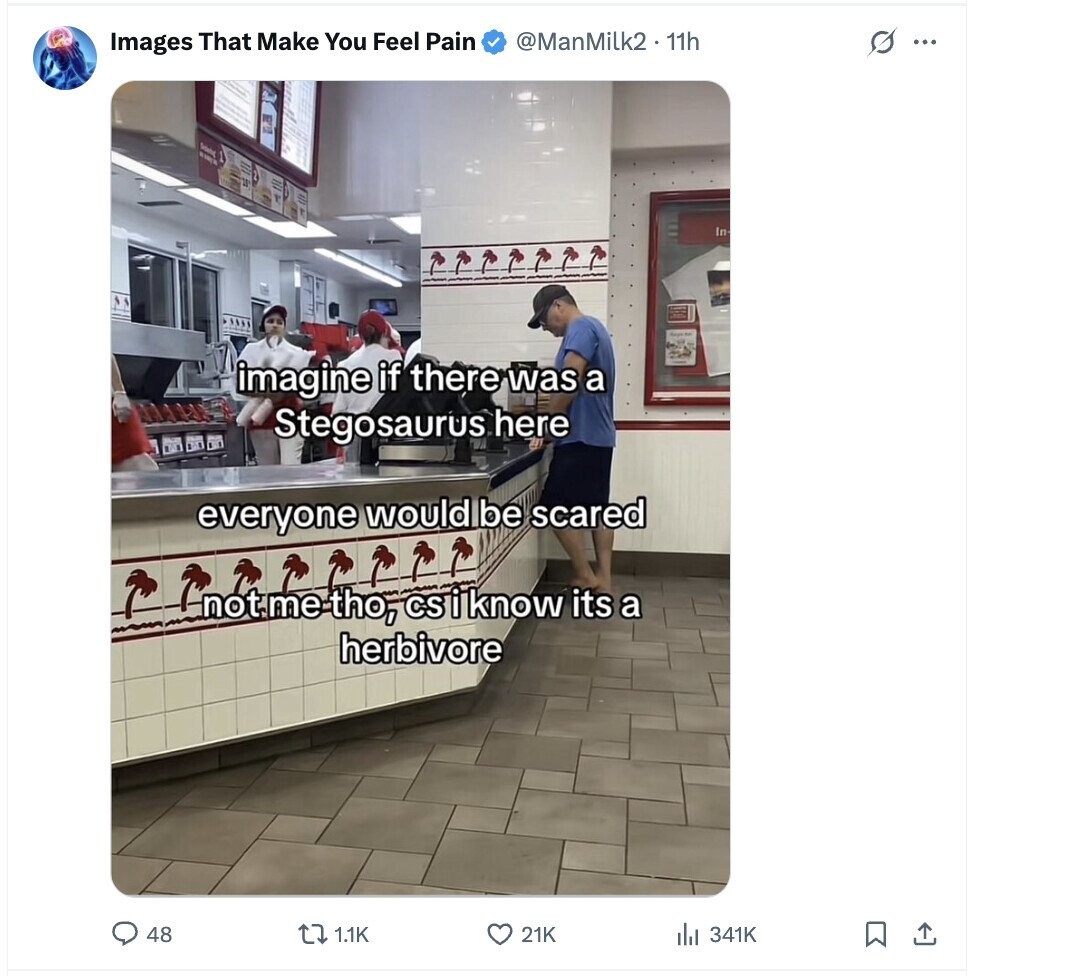
Task: Click the Grok explain-post icon
Action: [882, 44]
